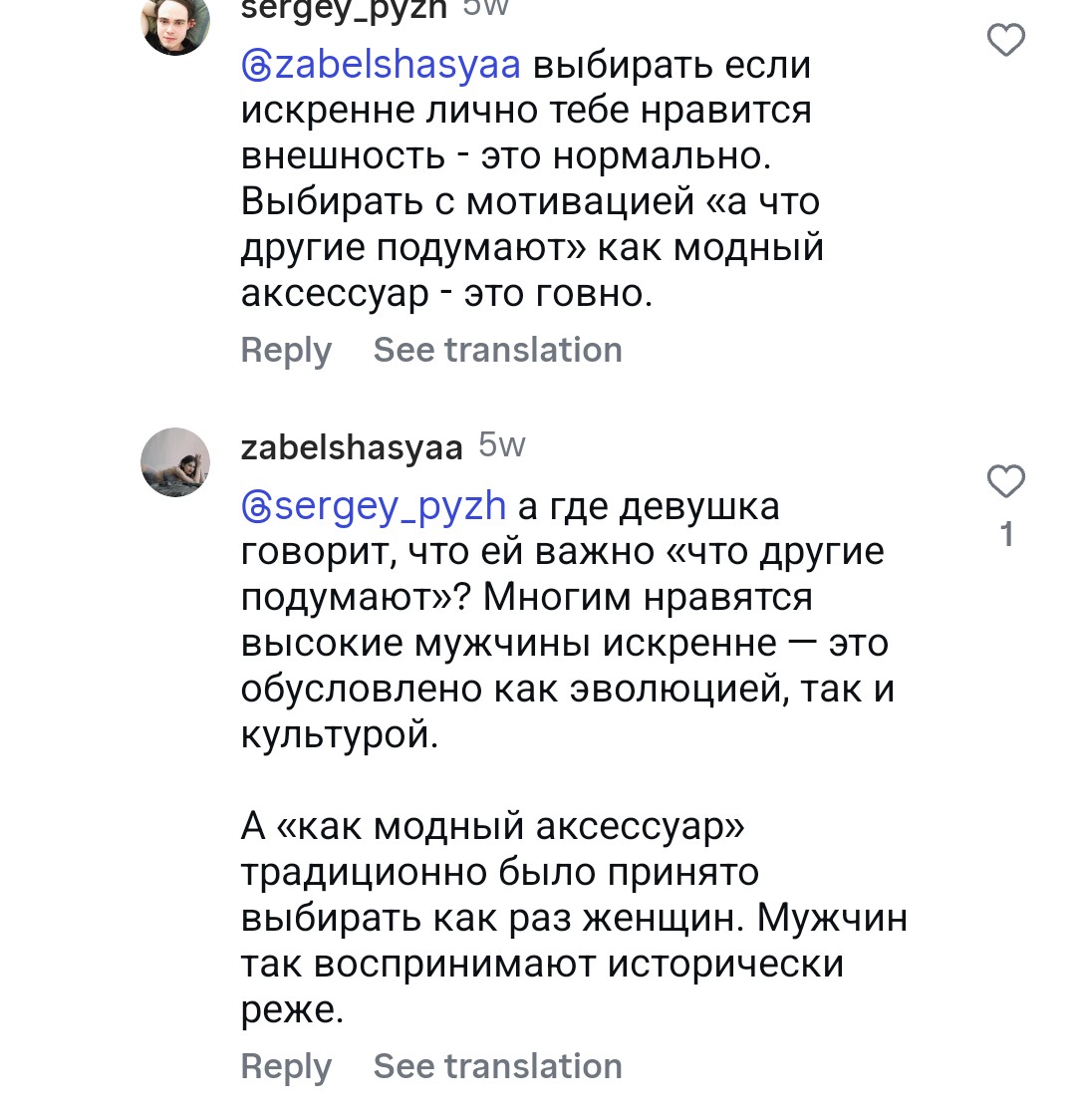Open the sergey_pyzh username above first comment
The width and height of the screenshot is (1076, 1120).
click(344, 10)
